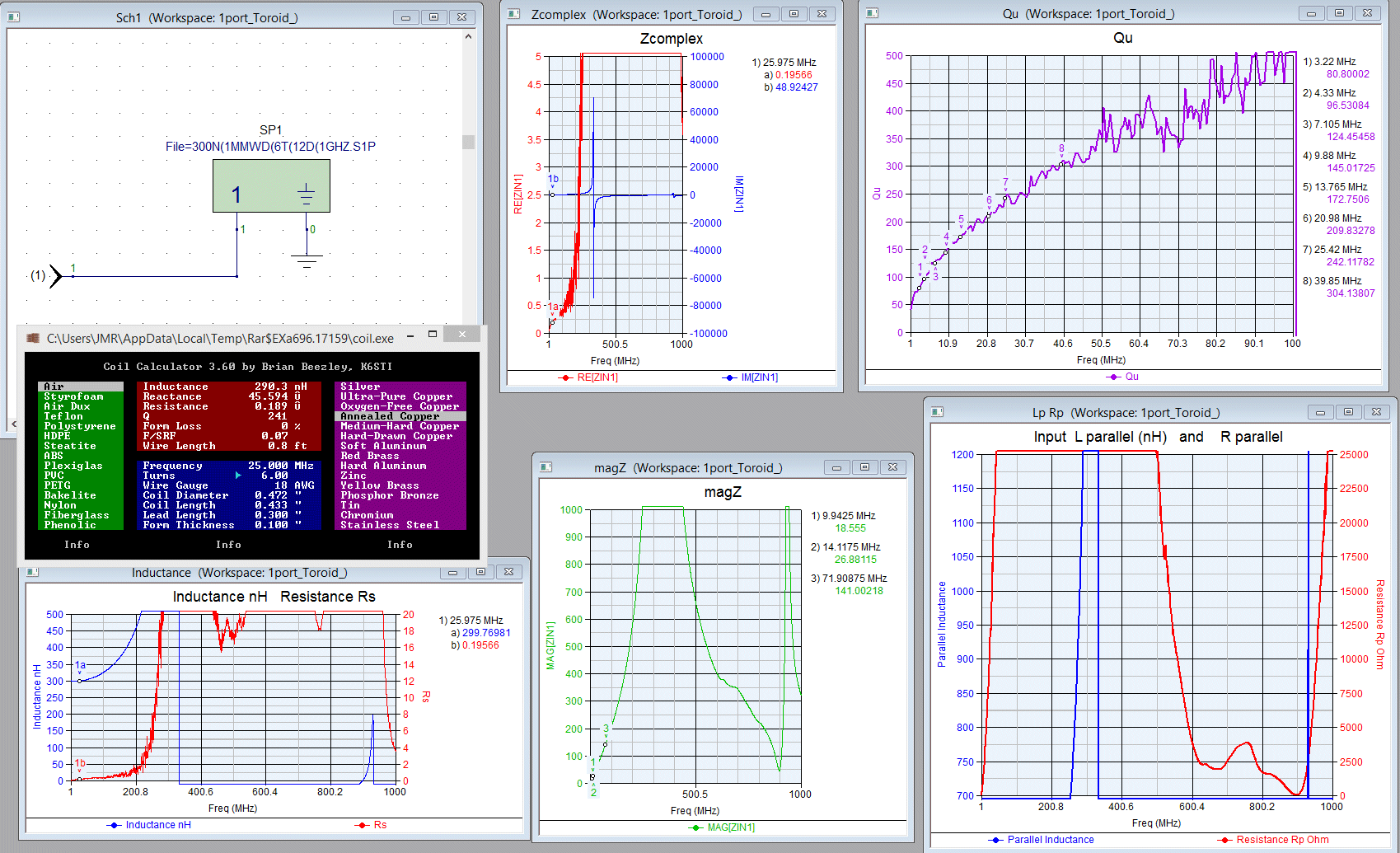Click the Parallel Inductance legend entry
The height and width of the screenshot is (853, 1400).
pos(1050,840)
